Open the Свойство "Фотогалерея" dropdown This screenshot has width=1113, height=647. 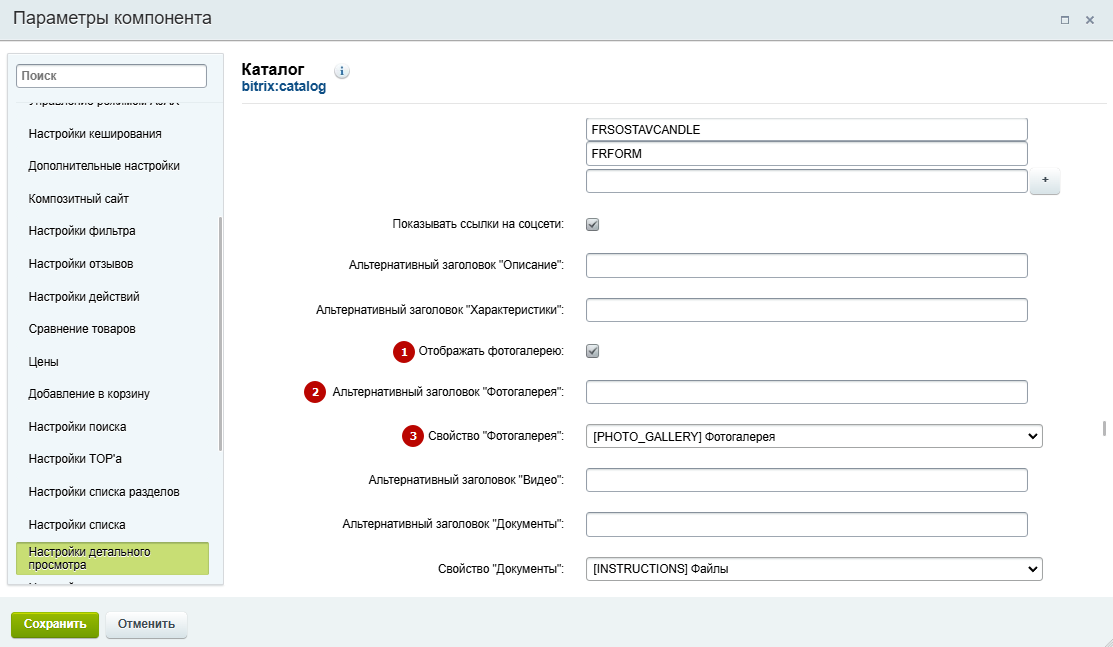pos(814,436)
